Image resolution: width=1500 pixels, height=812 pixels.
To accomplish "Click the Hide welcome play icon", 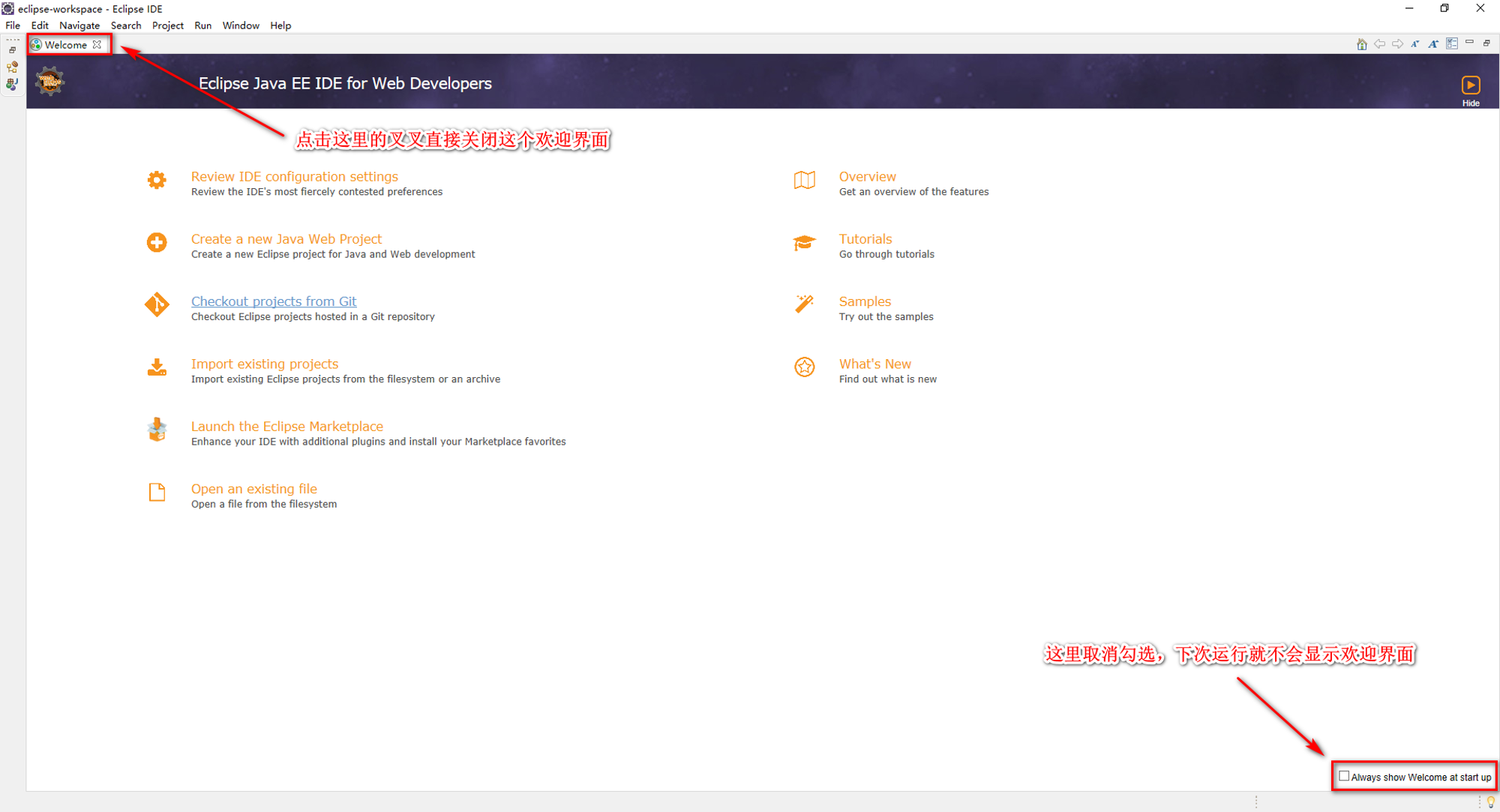I will (1471, 85).
